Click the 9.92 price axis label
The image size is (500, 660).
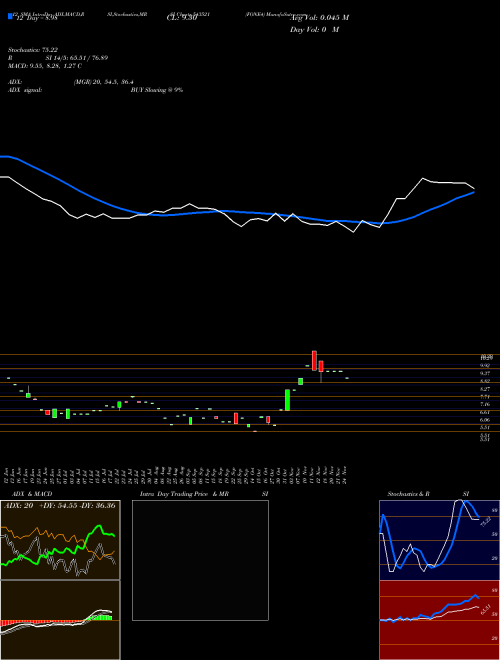(x=485, y=365)
